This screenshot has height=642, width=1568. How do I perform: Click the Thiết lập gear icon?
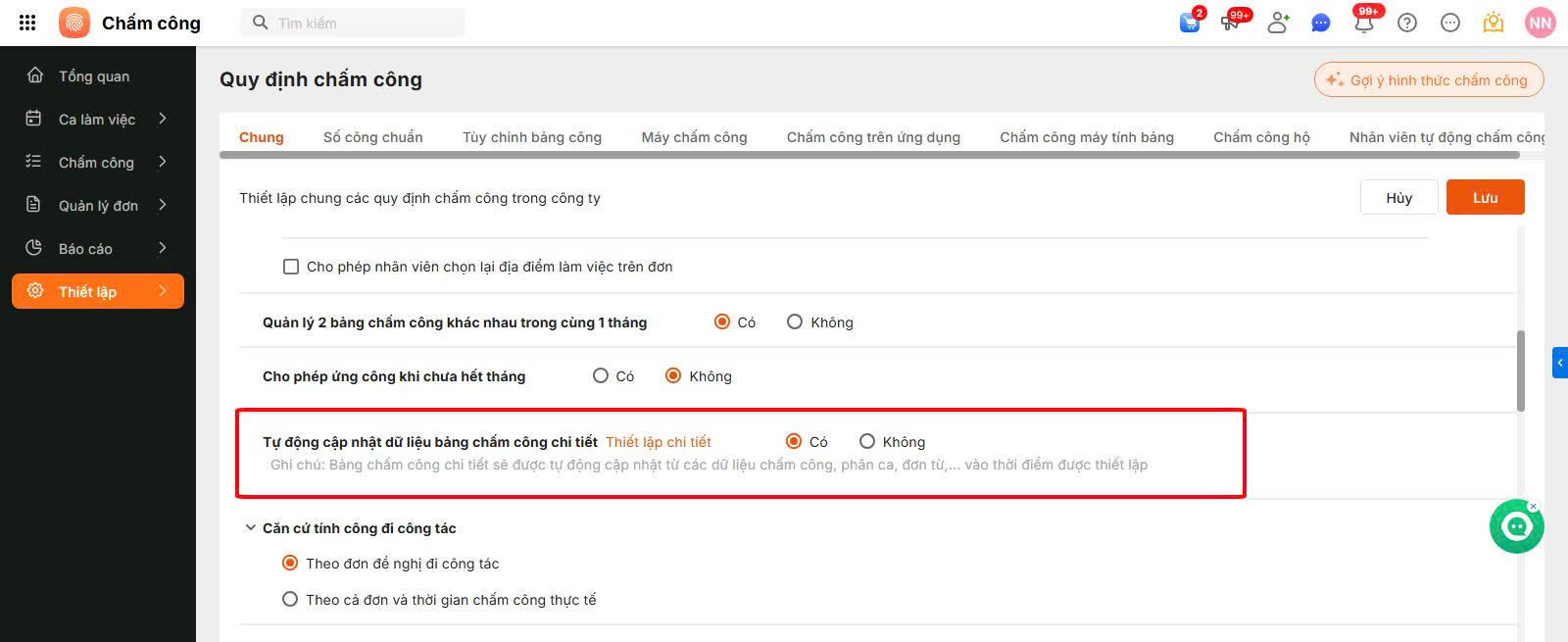[35, 291]
